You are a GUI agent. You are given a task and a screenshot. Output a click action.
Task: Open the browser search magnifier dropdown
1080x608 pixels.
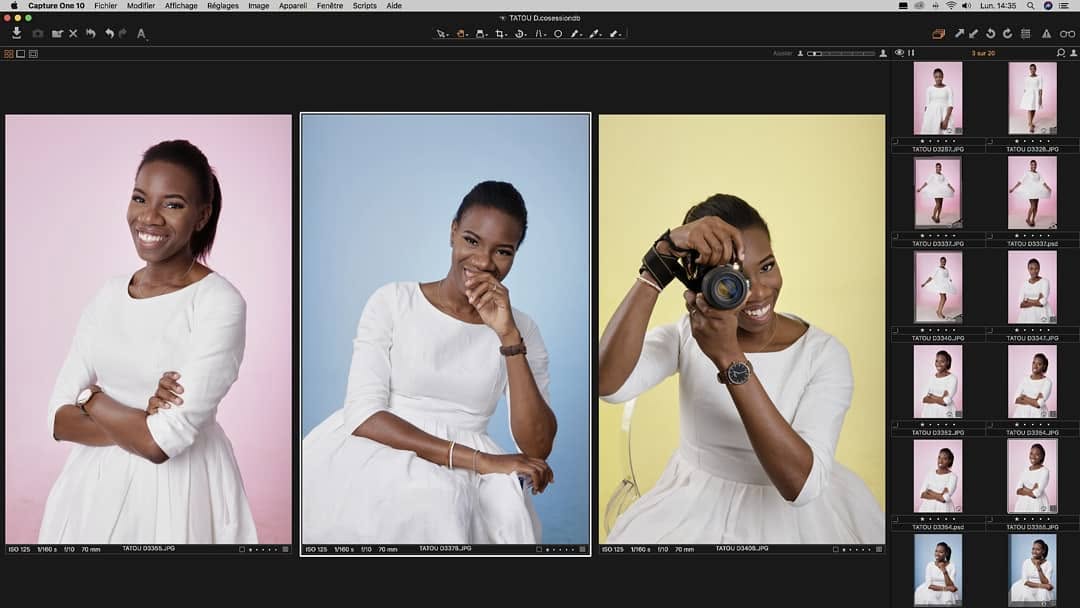coord(1061,53)
